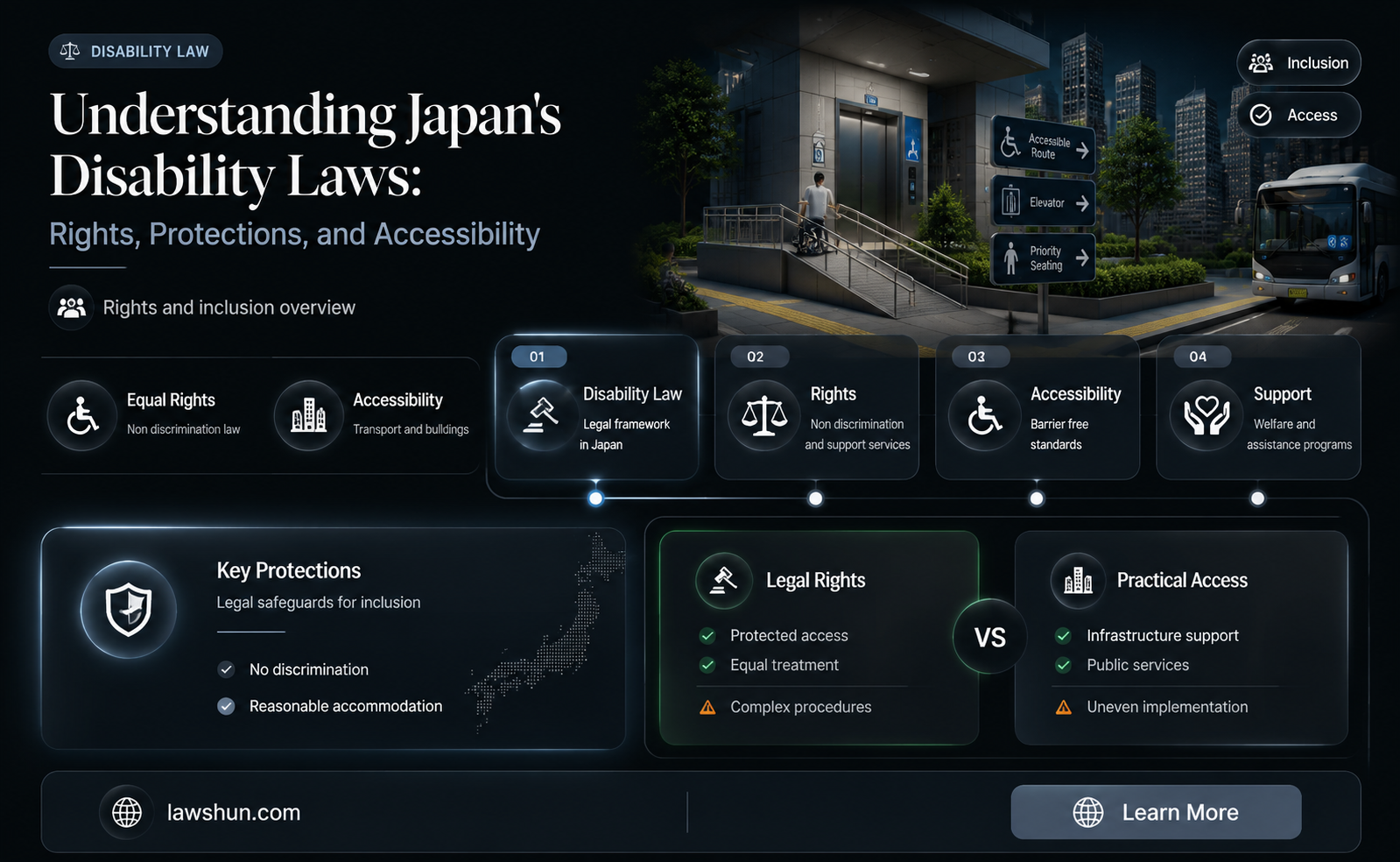Click the VS circle between comparison cards
1400x862 pixels.
[x=990, y=637]
